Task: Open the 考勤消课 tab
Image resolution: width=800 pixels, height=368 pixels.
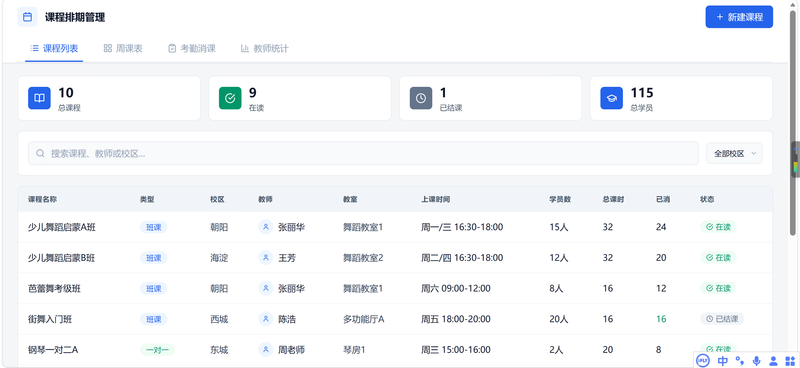Action: click(192, 48)
